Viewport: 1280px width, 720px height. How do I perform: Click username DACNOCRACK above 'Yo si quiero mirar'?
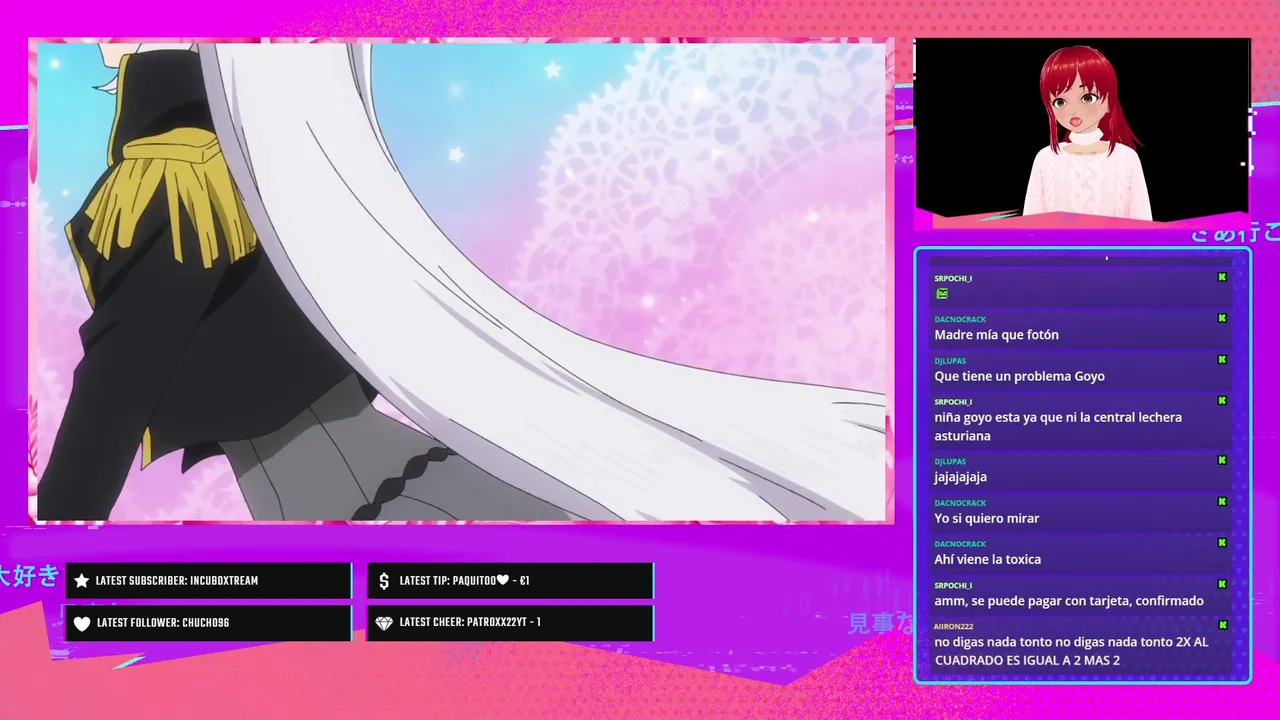(960, 503)
